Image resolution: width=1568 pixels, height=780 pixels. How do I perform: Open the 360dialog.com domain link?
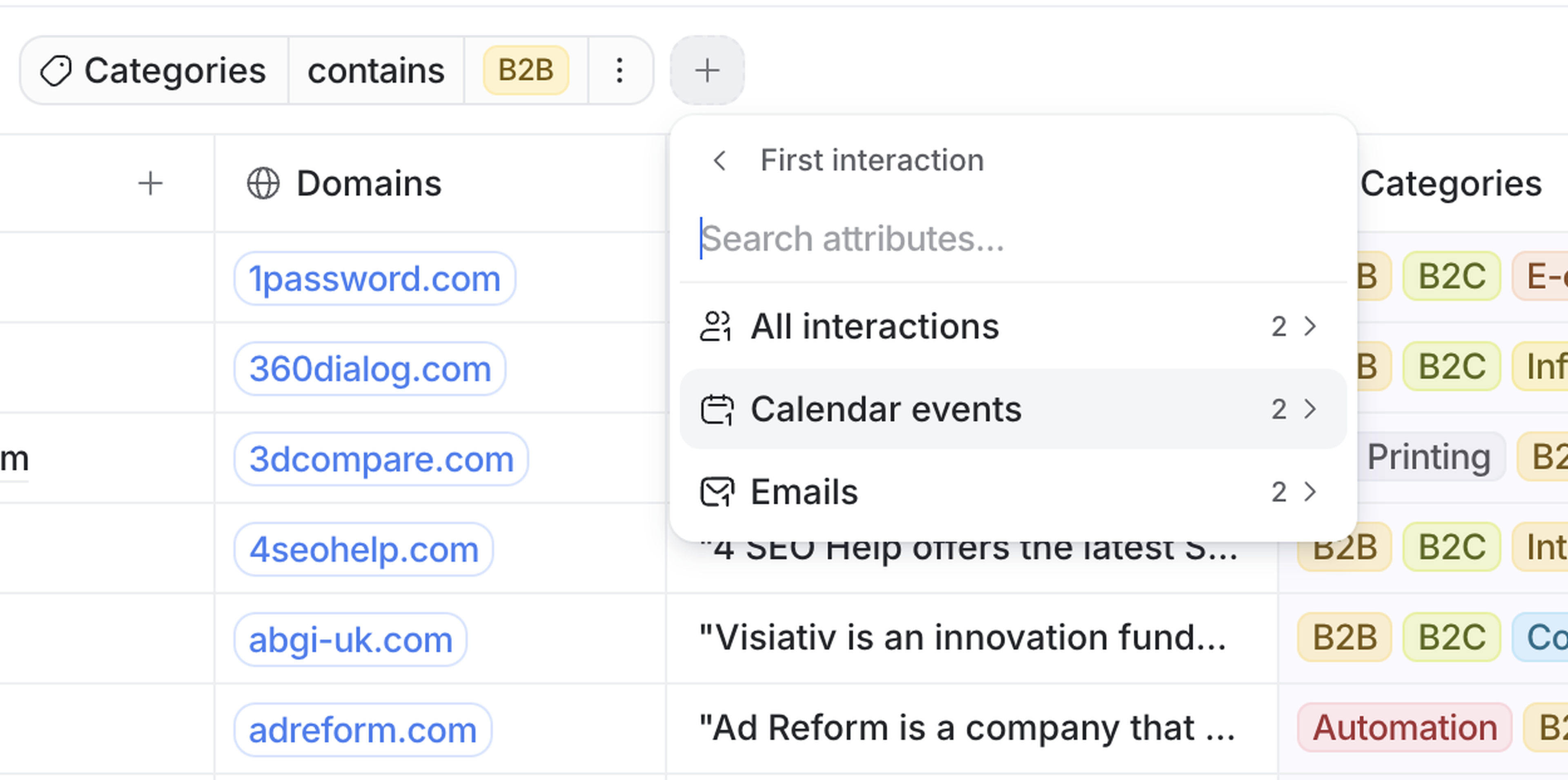pyautogui.click(x=370, y=369)
